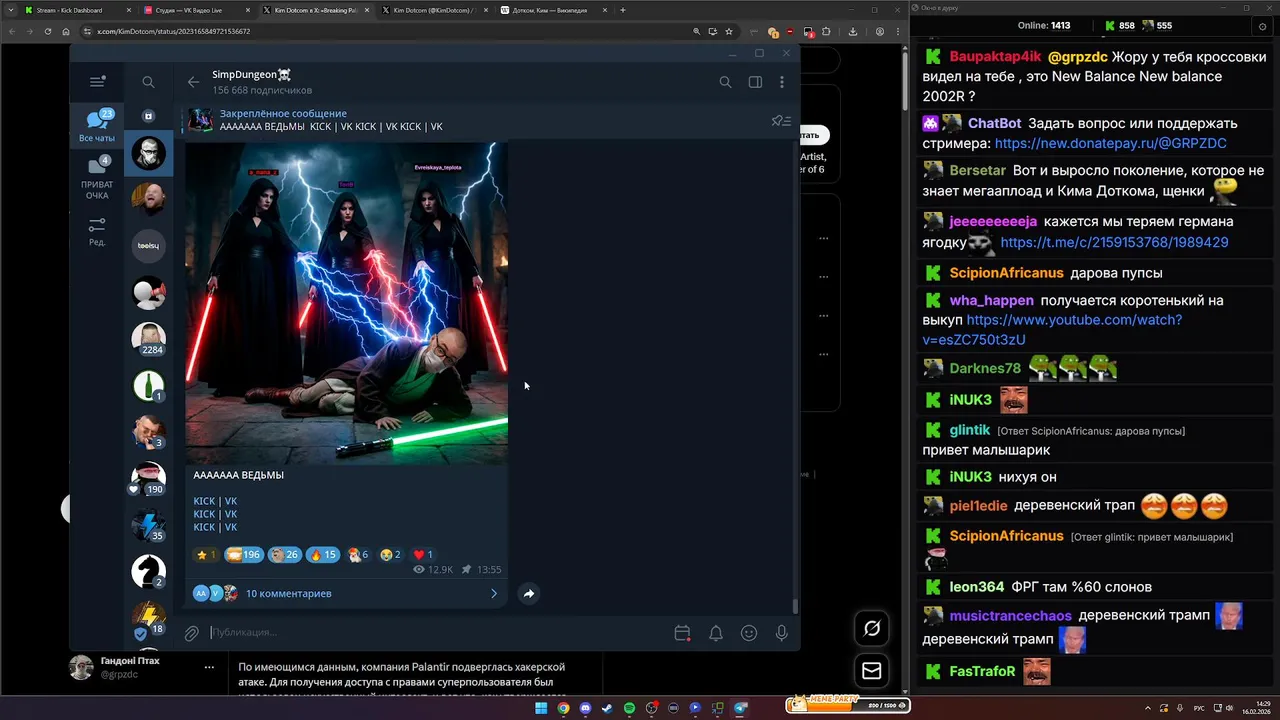
Task: Click the first 'KICK | VK' link line
Action: point(215,501)
